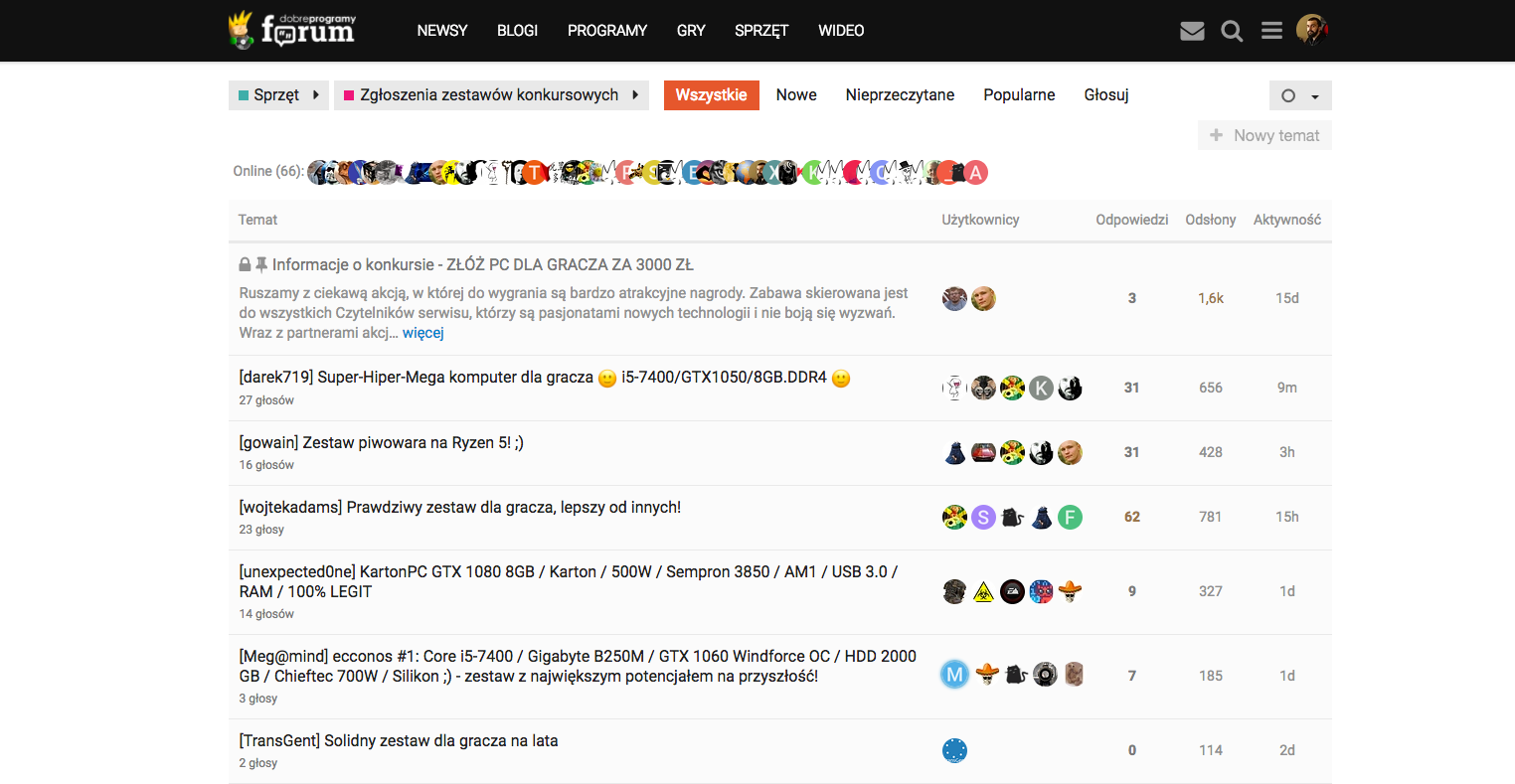The width and height of the screenshot is (1515, 784).
Task: Sort by the Aktywność column header
Action: pyautogui.click(x=1287, y=220)
